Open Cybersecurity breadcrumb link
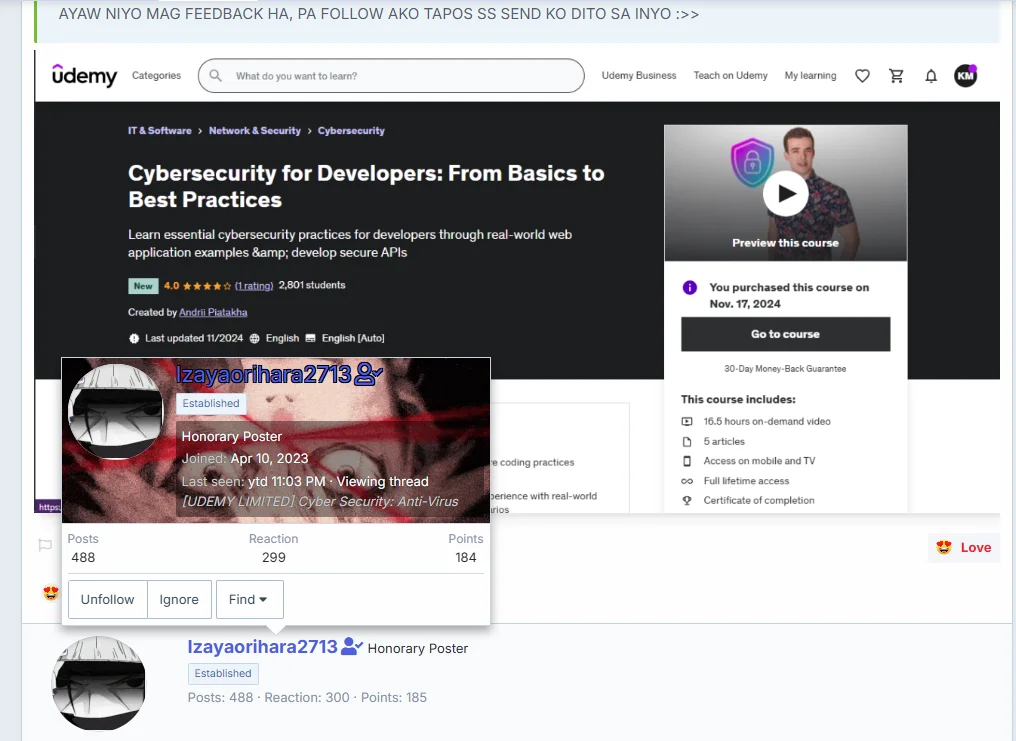Image resolution: width=1016 pixels, height=741 pixels. 351,131
